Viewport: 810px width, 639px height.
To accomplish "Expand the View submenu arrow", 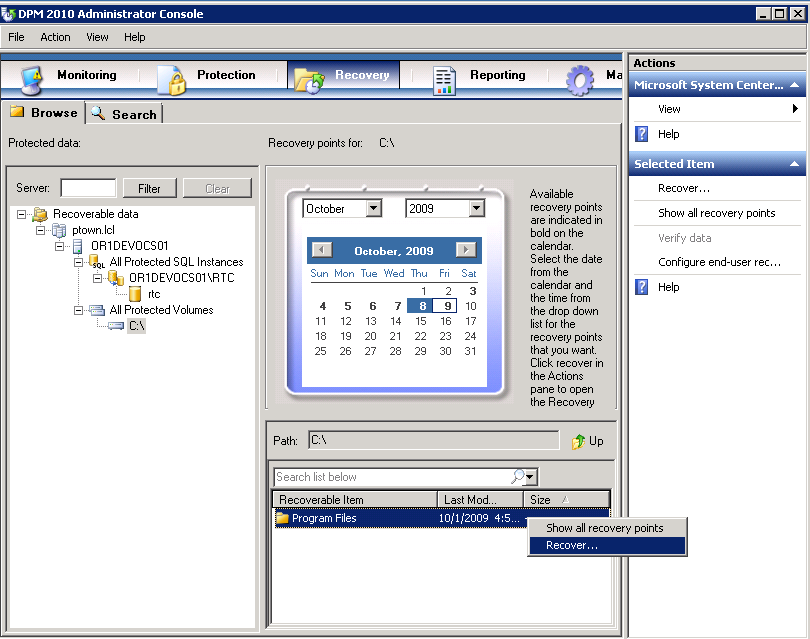I will [795, 108].
